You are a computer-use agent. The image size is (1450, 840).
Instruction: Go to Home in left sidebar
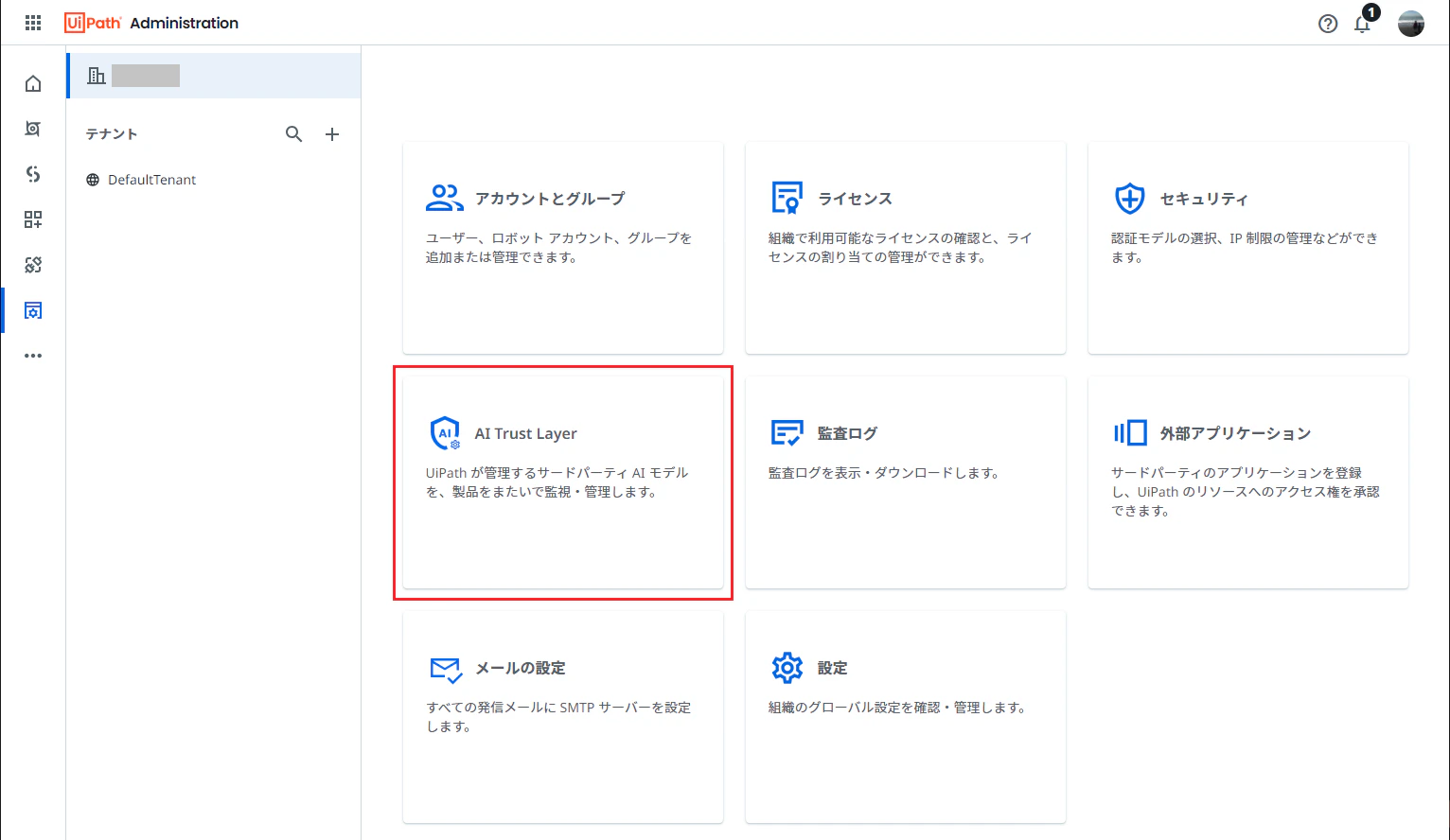(33, 84)
